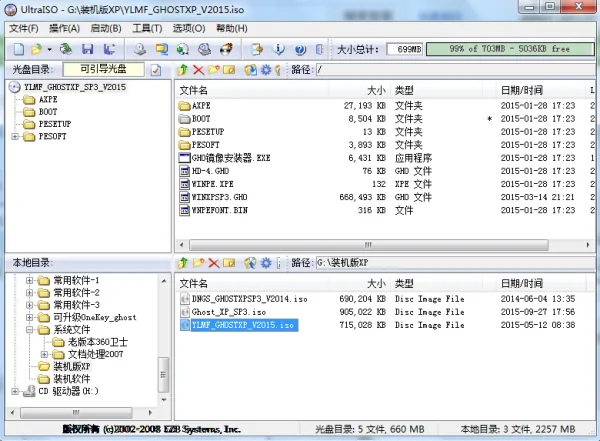Click the Help question mark icon
Image resolution: width=600 pixels, height=441 pixels.
click(300, 49)
